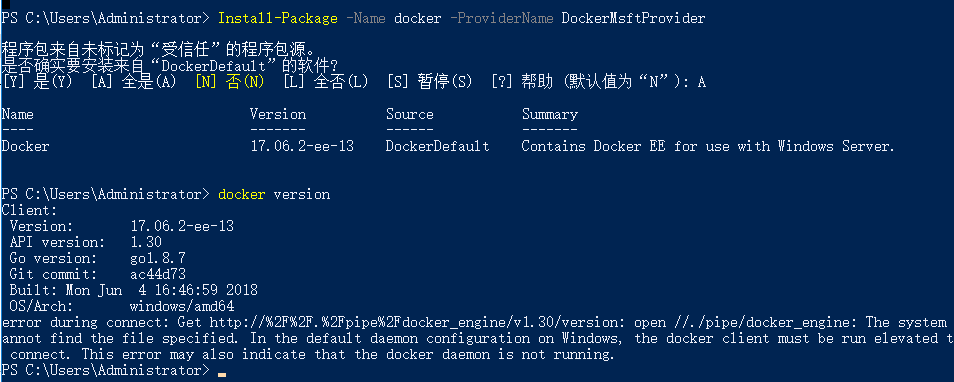Screen dimensions: 954x382
Task: Click the [Y] 是(Y) prompt option
Action: coord(38,82)
